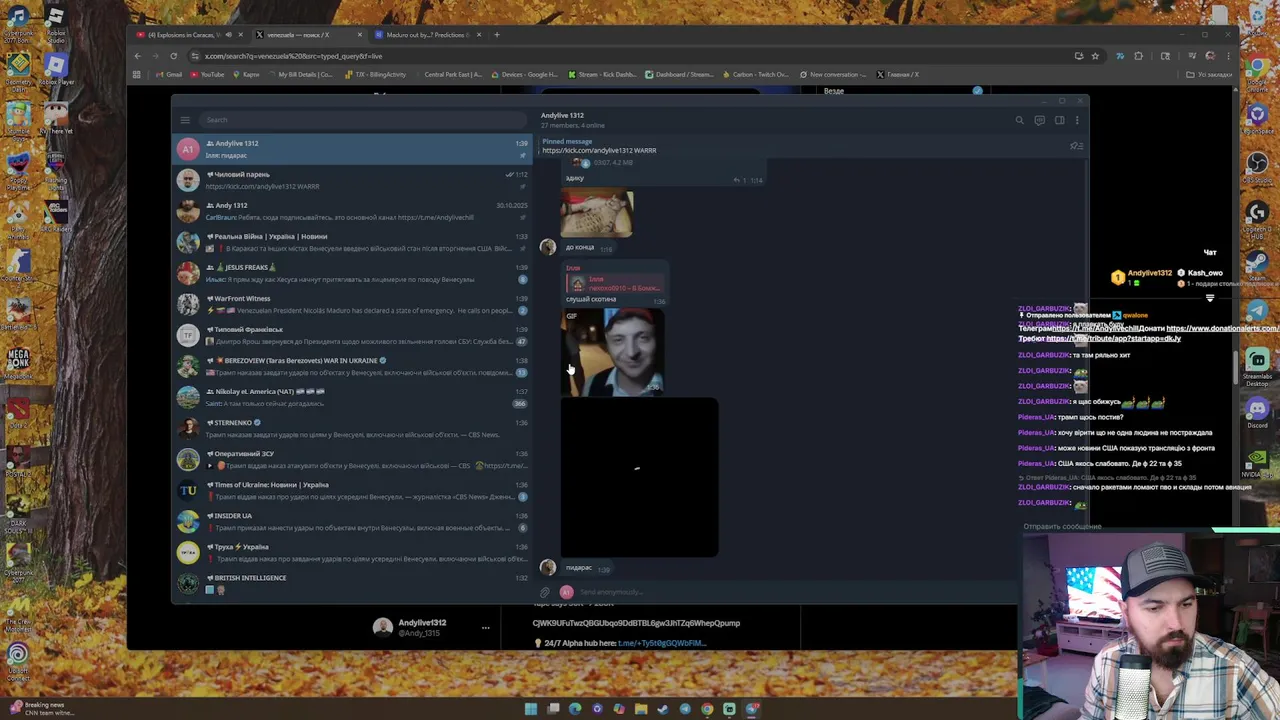Screen dimensions: 1280x720
Task: Open Telegram from the taskbar
Action: [685, 709]
